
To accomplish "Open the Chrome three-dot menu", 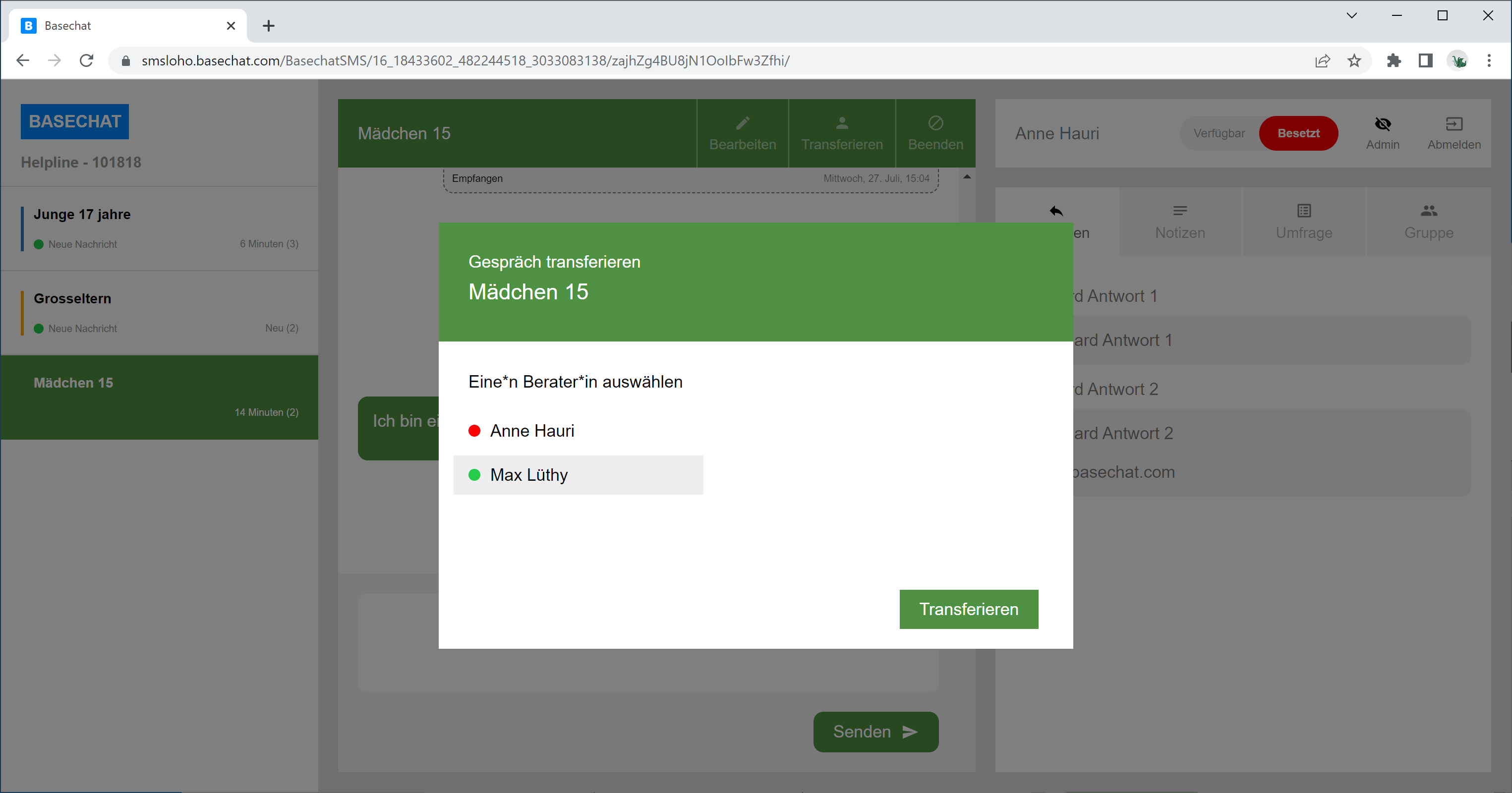I will pyautogui.click(x=1489, y=60).
